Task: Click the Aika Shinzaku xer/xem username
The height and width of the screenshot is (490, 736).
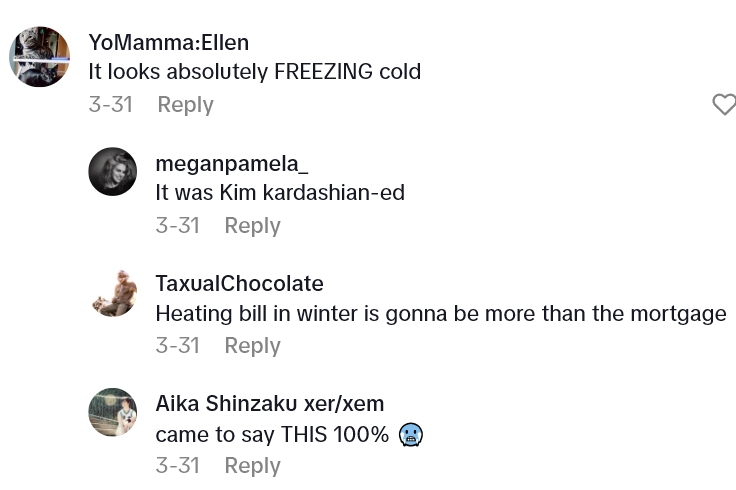Action: coord(270,404)
